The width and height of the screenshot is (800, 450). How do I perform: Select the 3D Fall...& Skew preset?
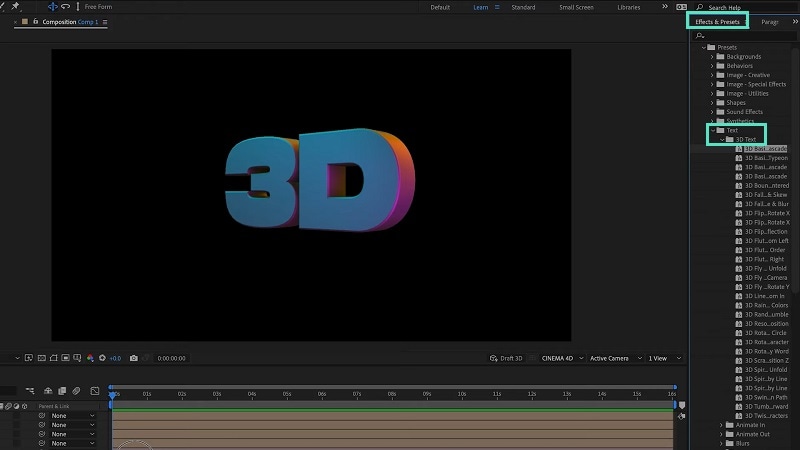click(762, 195)
